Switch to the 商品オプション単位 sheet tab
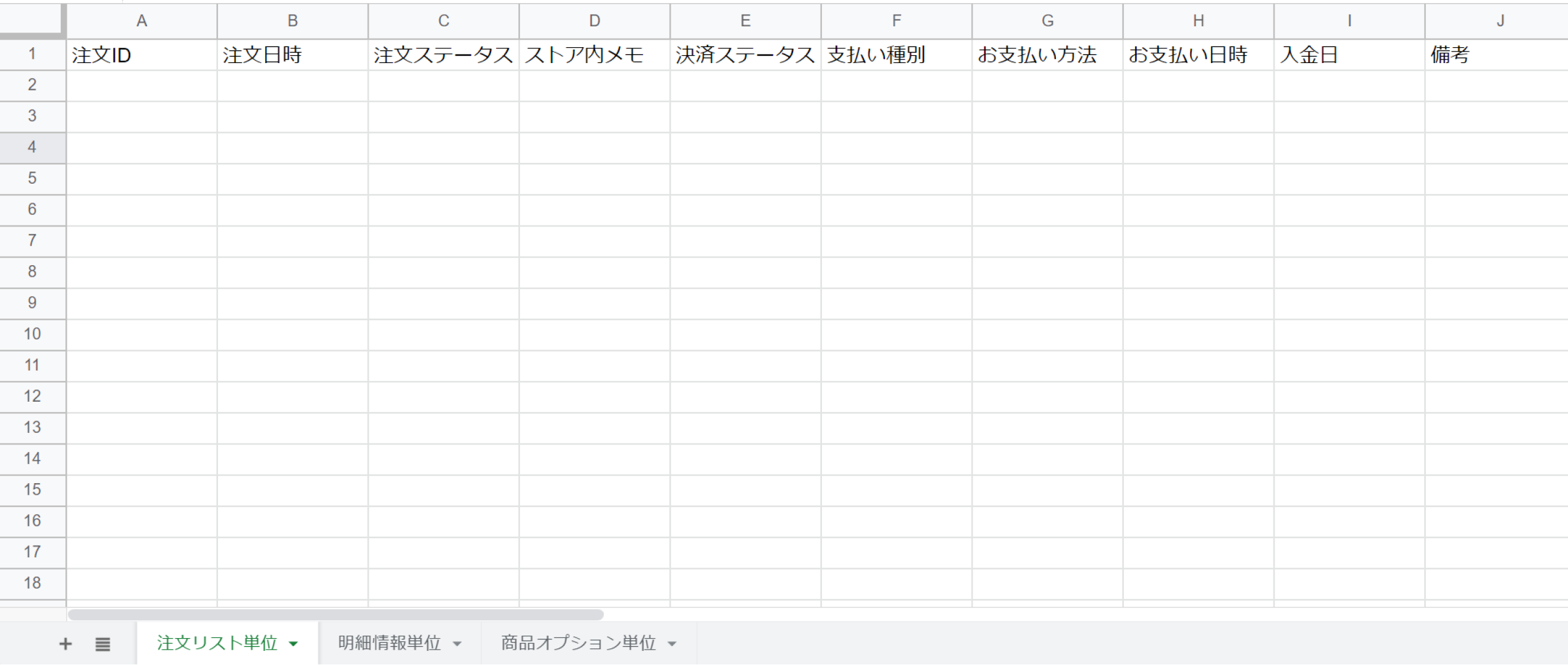This screenshot has height=665, width=1568. tap(578, 643)
